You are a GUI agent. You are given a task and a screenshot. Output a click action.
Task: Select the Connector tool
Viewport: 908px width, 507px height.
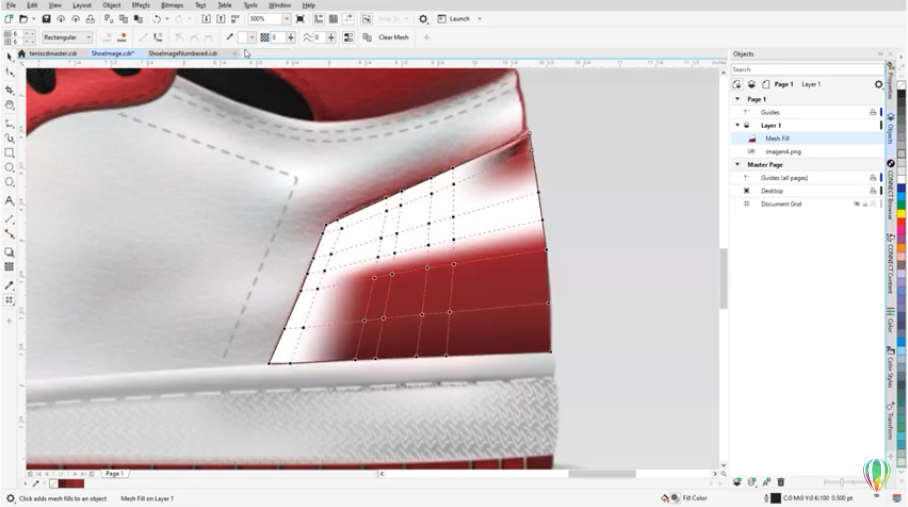tap(9, 234)
